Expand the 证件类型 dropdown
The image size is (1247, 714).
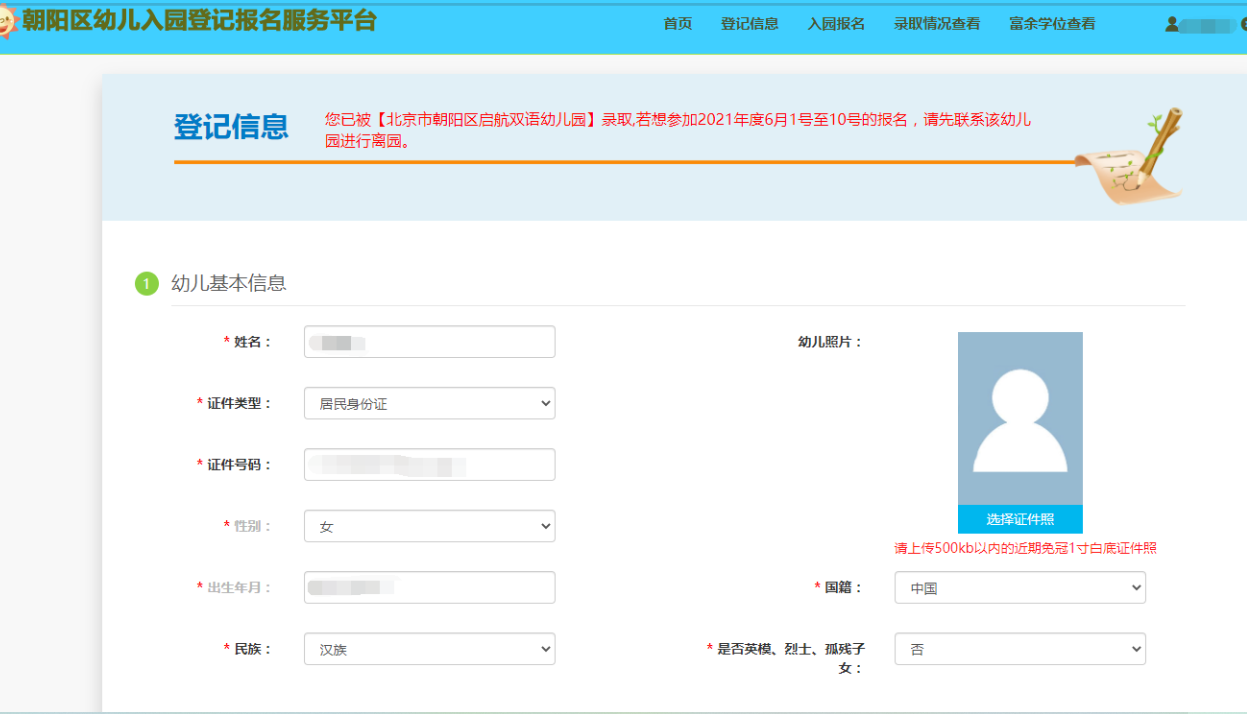click(x=429, y=403)
